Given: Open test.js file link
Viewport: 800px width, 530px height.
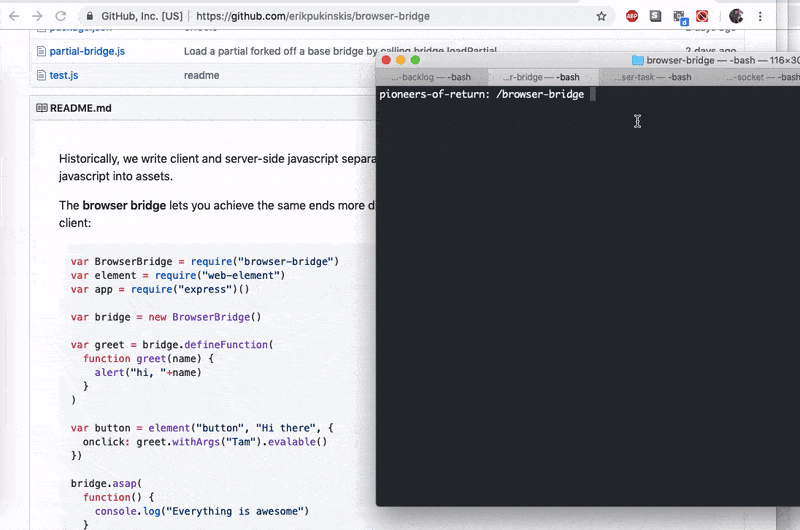Looking at the screenshot, I should point(64,75).
